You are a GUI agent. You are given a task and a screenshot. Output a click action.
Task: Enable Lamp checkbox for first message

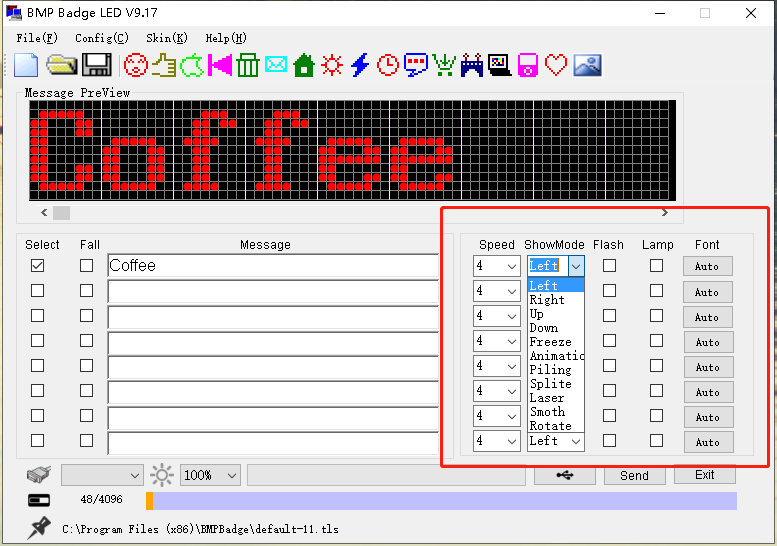click(656, 266)
